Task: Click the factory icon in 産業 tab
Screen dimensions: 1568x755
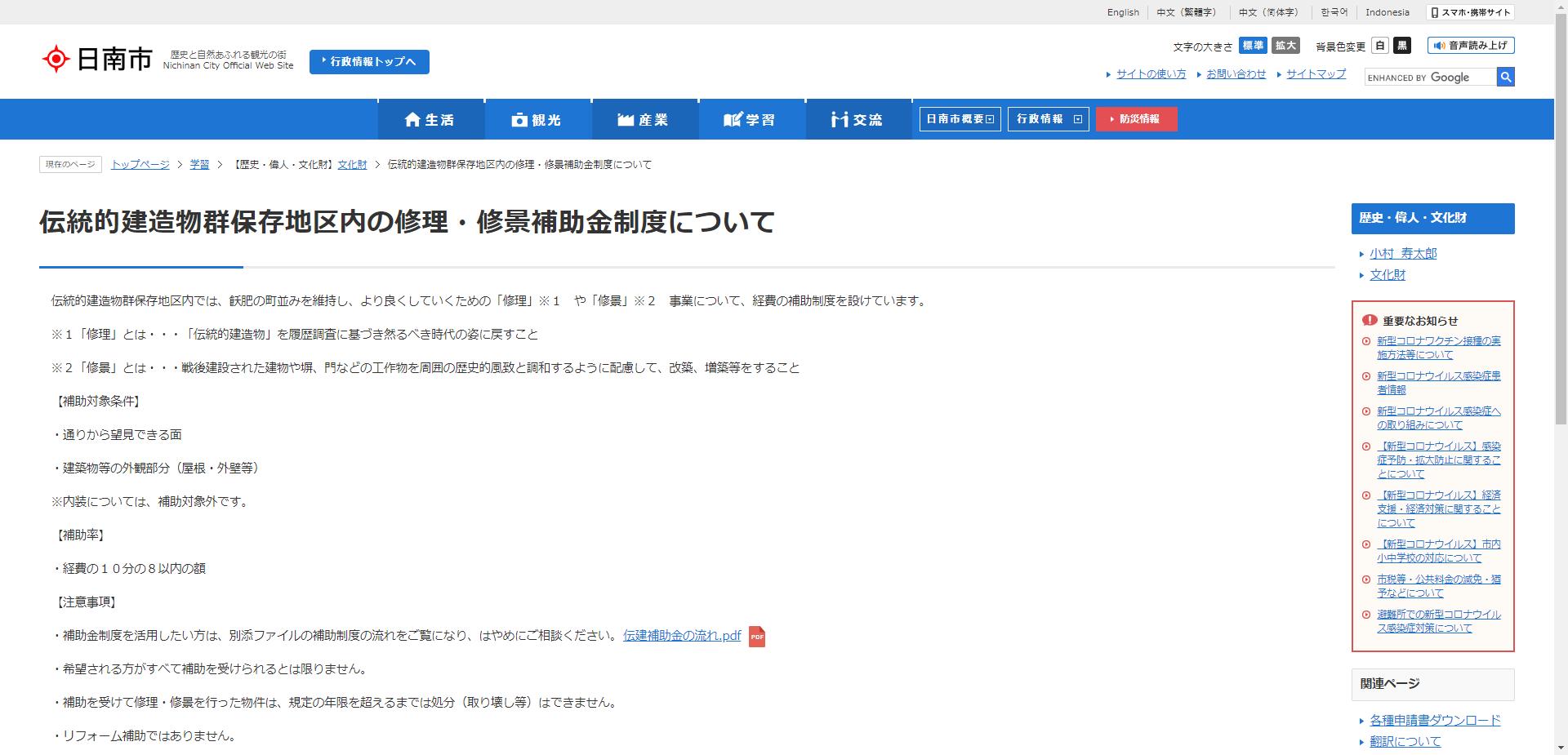Action: tap(626, 120)
